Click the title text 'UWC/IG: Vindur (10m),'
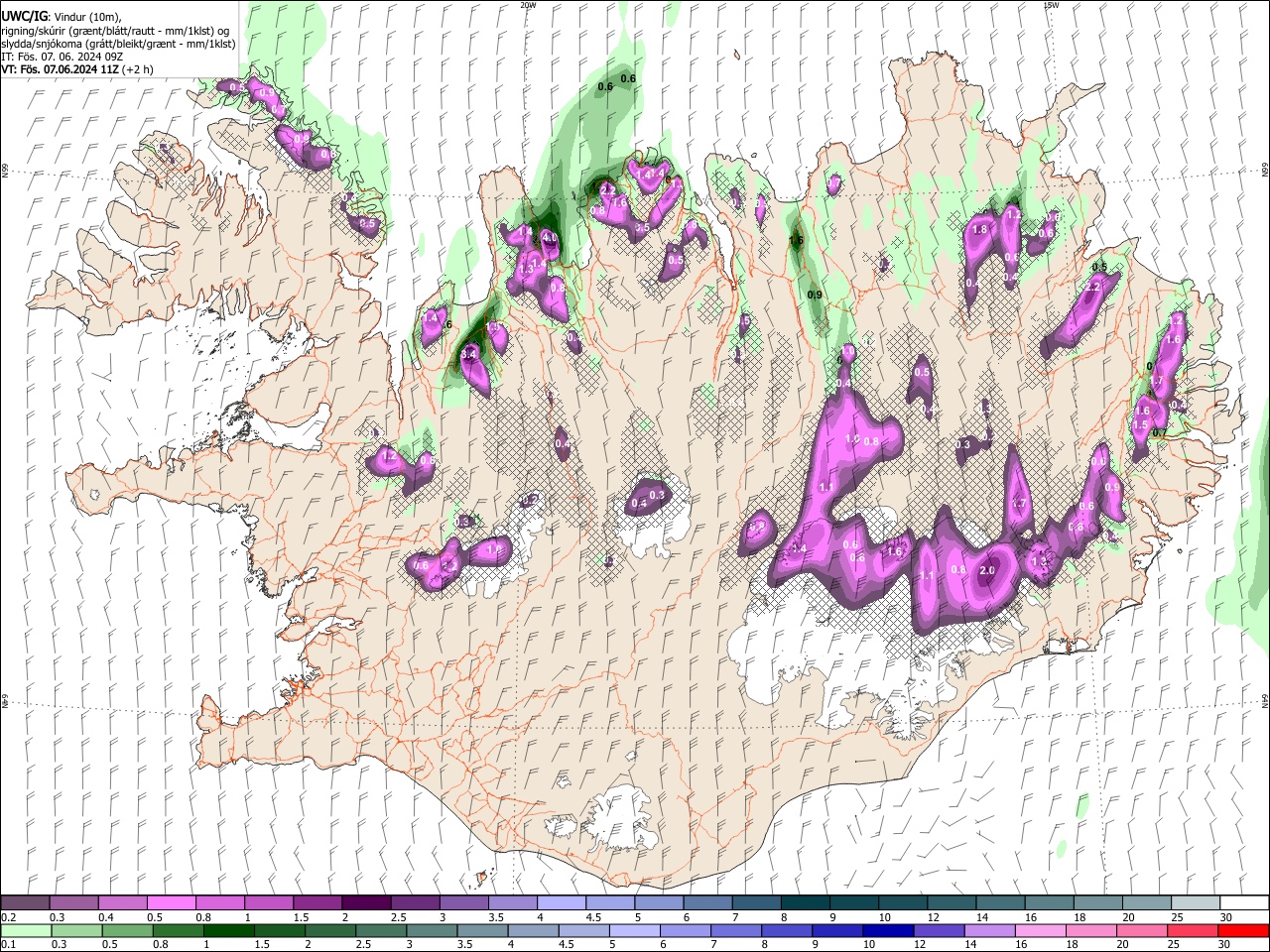Screen dimensions: 1270x952 (x=60, y=16)
